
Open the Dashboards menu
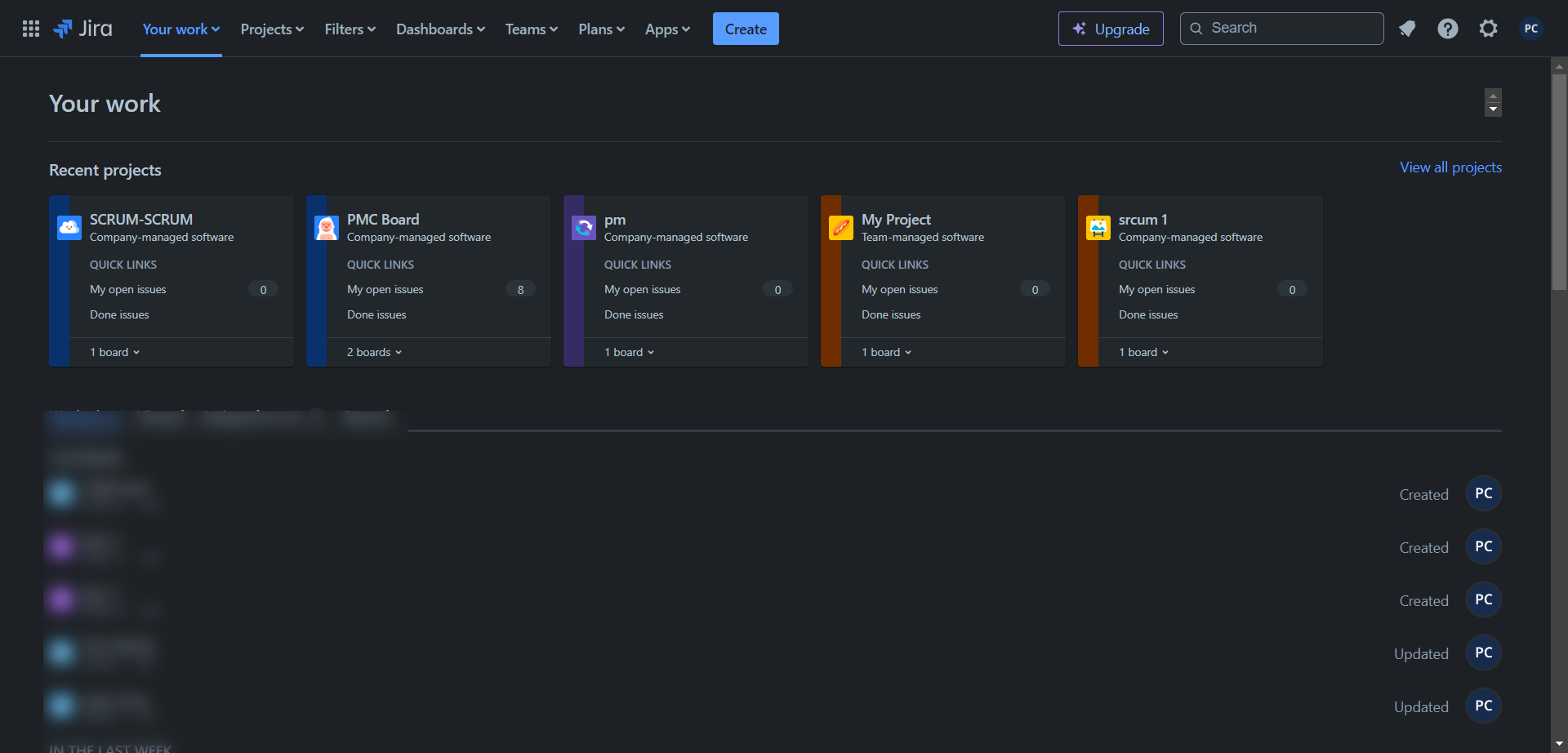tap(440, 29)
